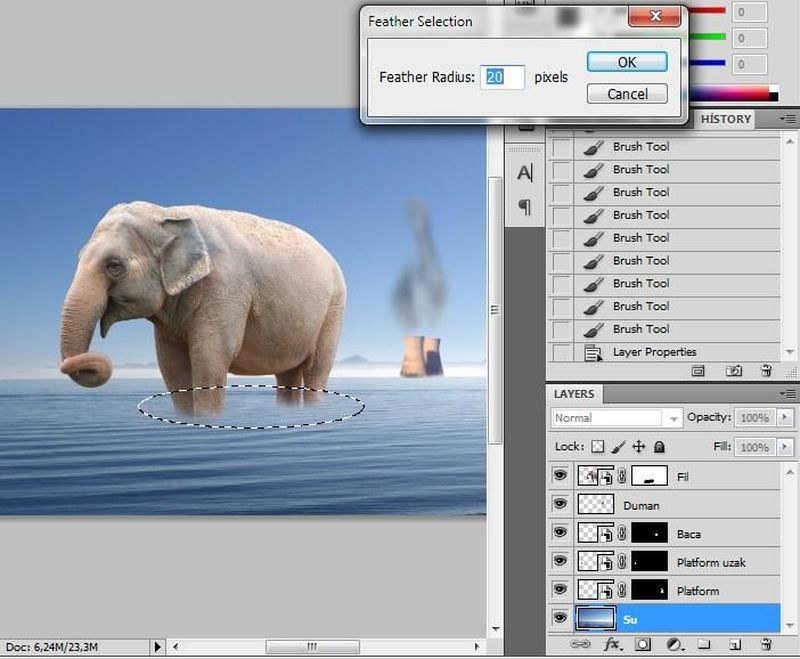The height and width of the screenshot is (659, 800).
Task: Create new snapshot in History panel
Action: point(735,370)
